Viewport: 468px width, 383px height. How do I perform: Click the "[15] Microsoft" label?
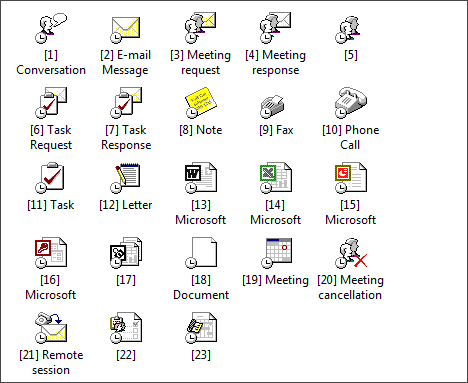[351, 212]
